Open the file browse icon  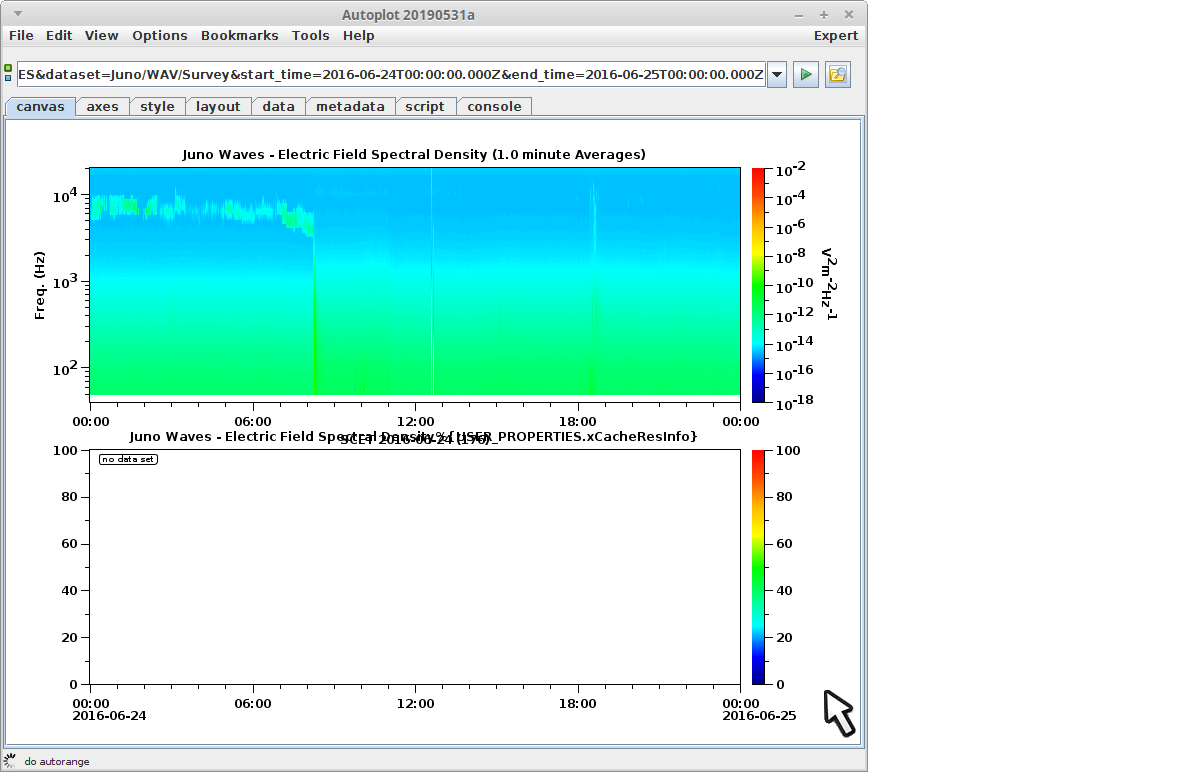click(x=837, y=75)
